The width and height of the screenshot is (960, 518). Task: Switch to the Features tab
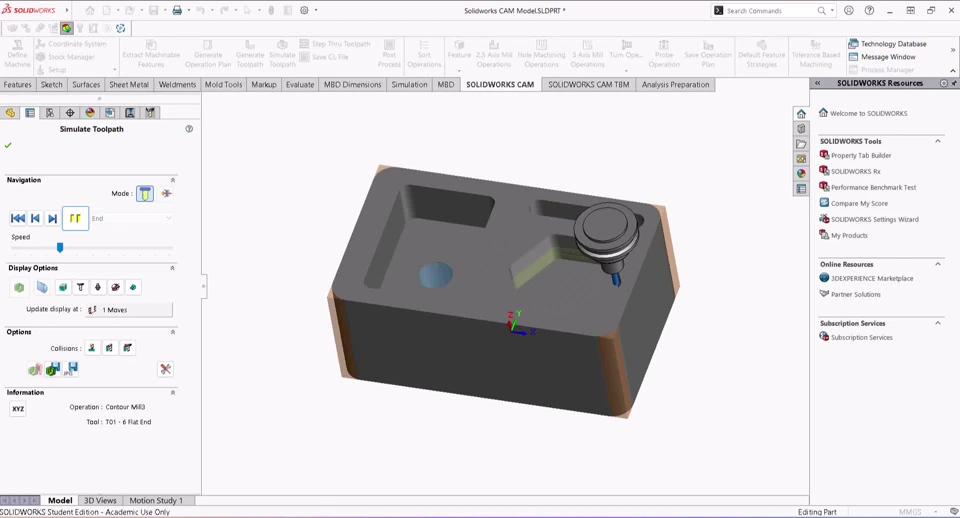pos(18,84)
